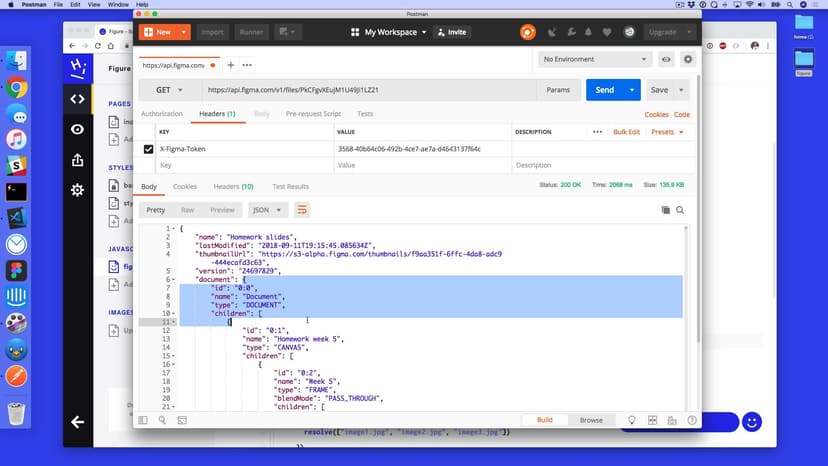Collapse the document node at line 6
Image resolution: width=828 pixels, height=466 pixels.
pyautogui.click(x=173, y=279)
